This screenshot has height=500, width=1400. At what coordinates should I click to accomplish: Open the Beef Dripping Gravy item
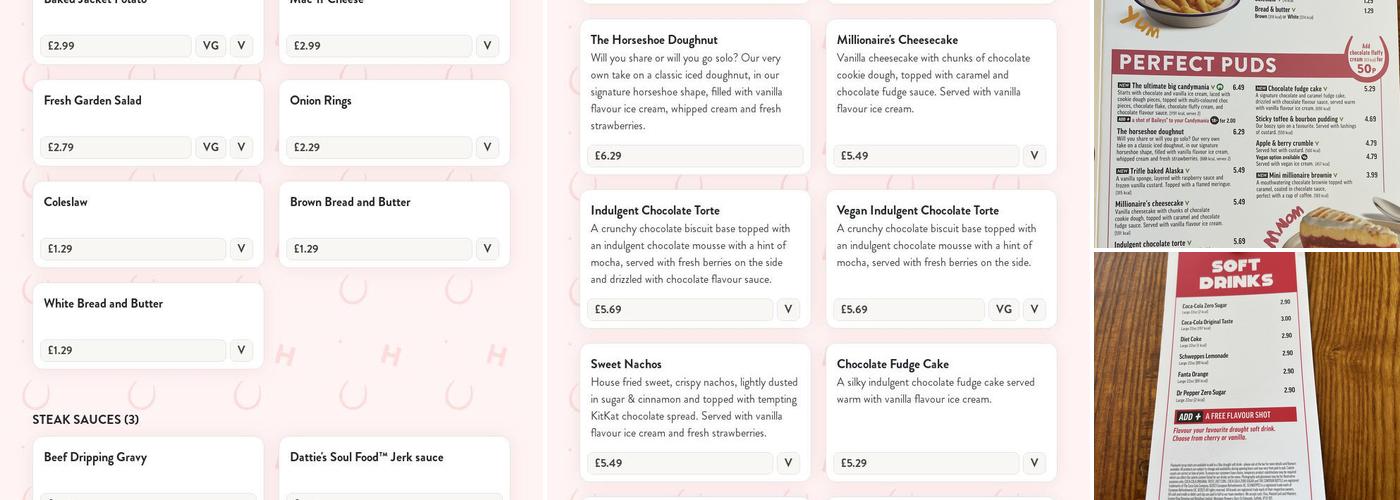click(95, 458)
